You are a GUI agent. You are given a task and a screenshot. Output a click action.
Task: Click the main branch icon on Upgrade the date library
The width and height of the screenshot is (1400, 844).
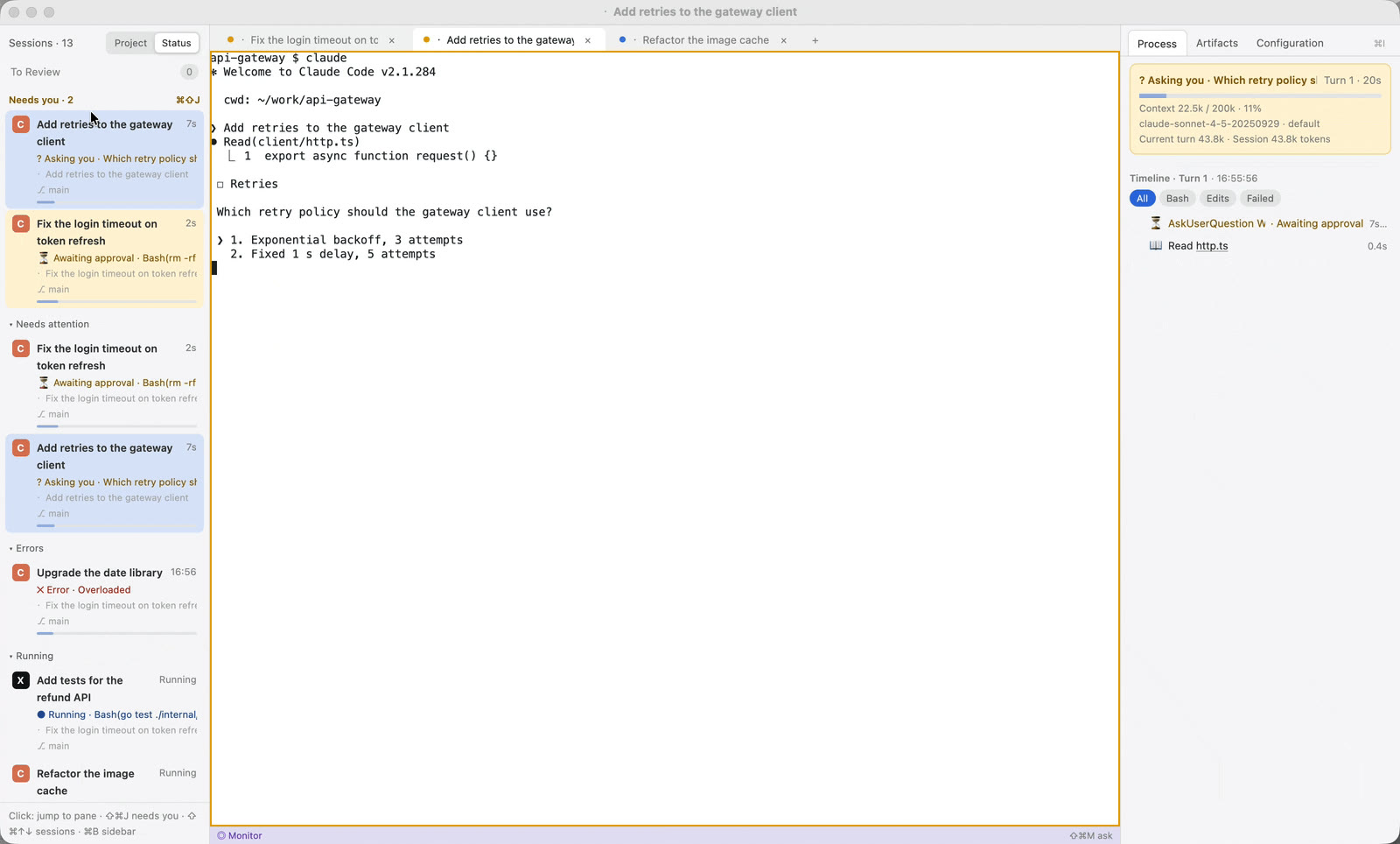pyautogui.click(x=41, y=622)
